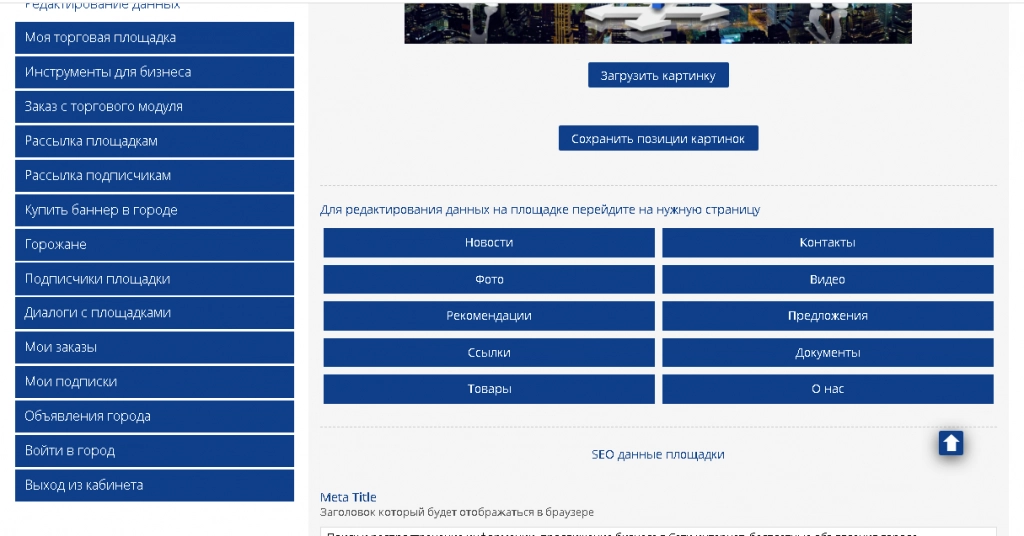Click Выход из кабинета menu item
Viewport: 1024px width, 536px height.
154,485
